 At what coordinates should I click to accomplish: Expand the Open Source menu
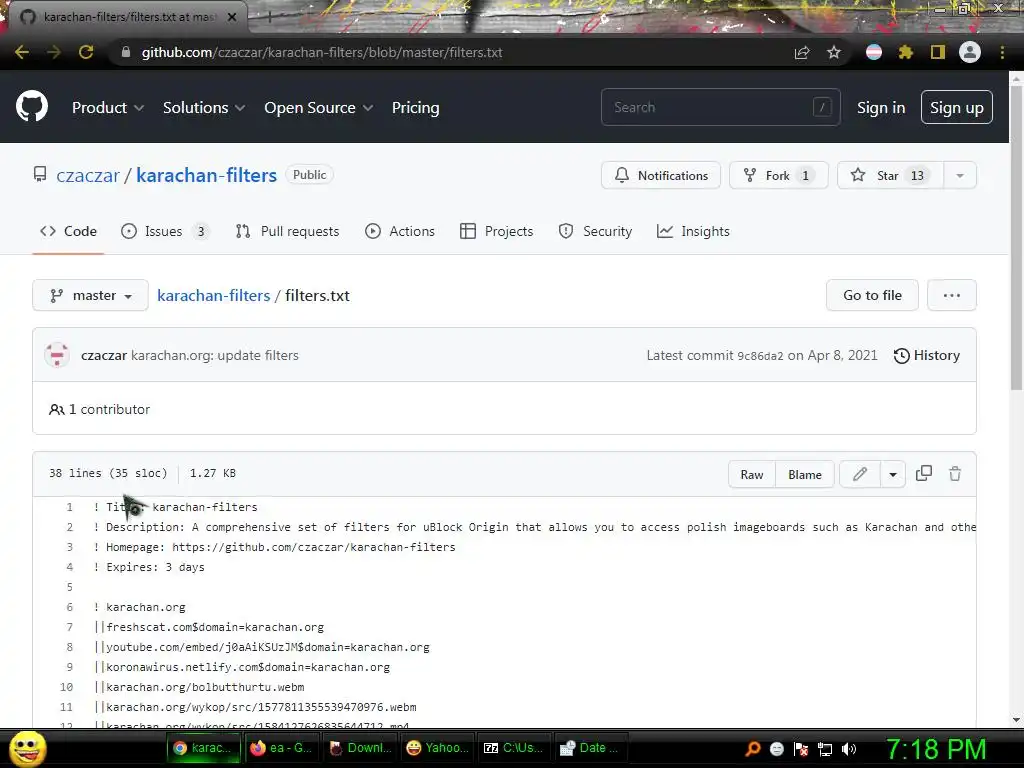pyautogui.click(x=319, y=108)
